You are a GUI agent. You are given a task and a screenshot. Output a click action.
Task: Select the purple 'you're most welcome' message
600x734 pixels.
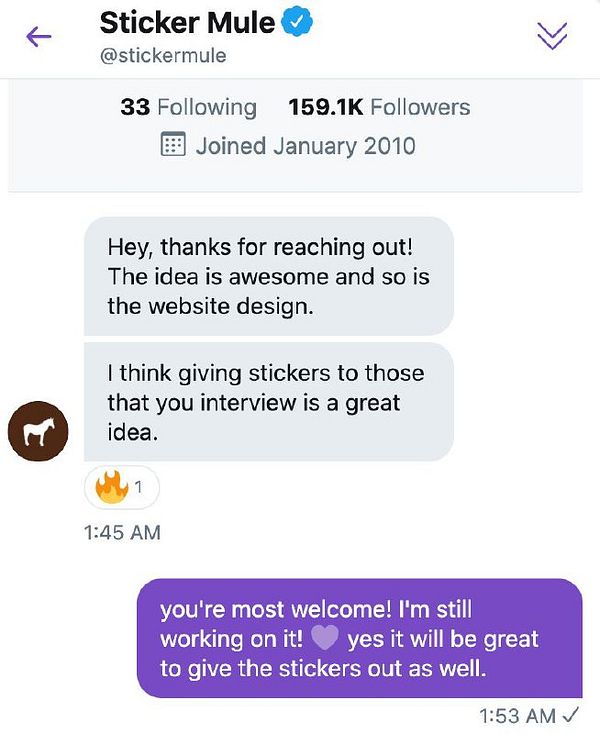pyautogui.click(x=359, y=638)
